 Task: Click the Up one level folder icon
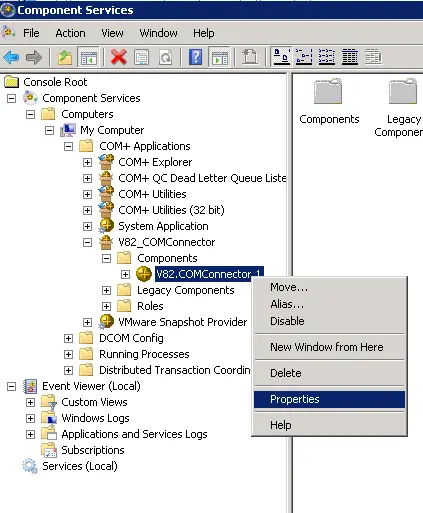65,57
